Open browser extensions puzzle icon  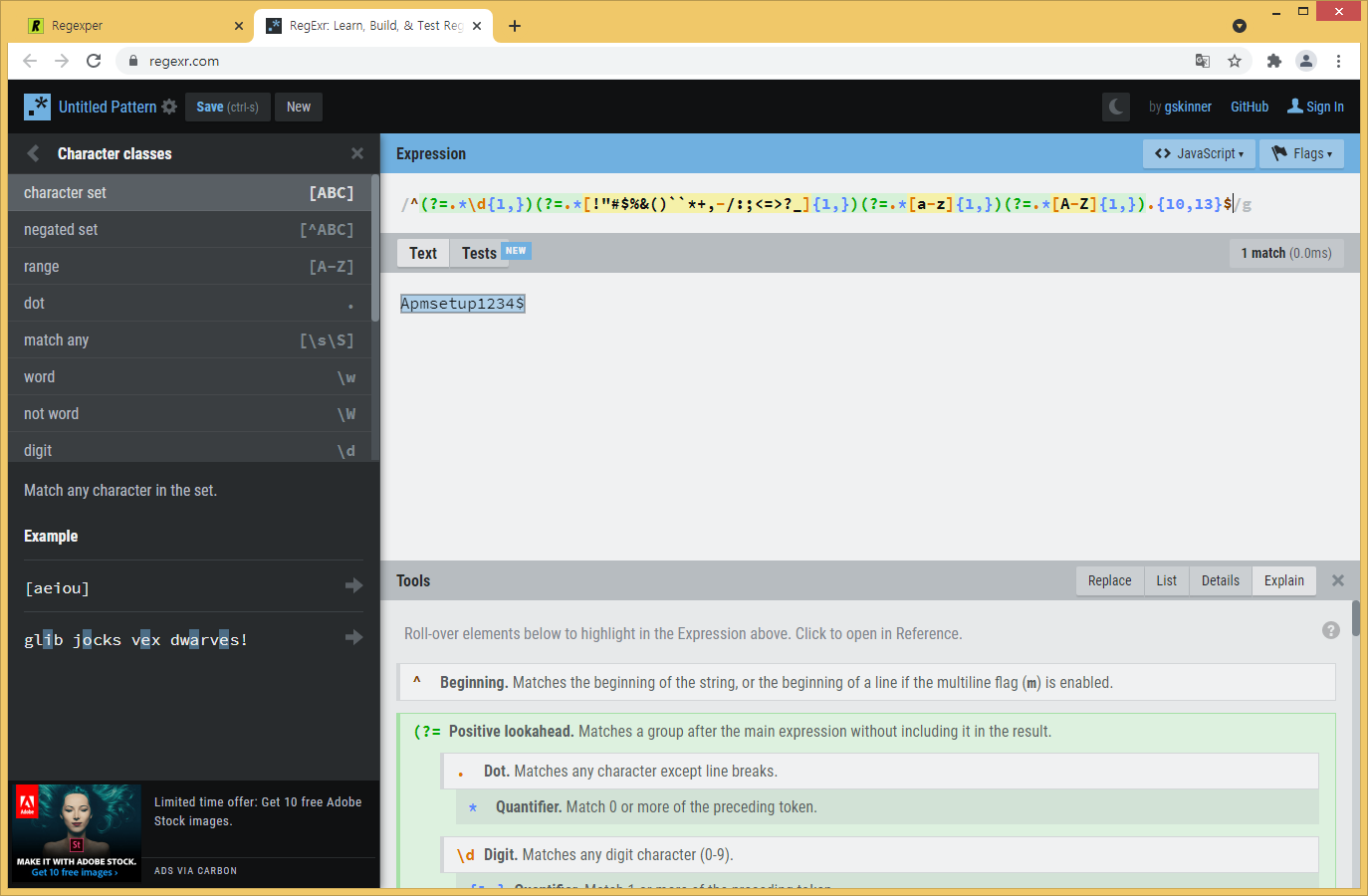click(1274, 61)
